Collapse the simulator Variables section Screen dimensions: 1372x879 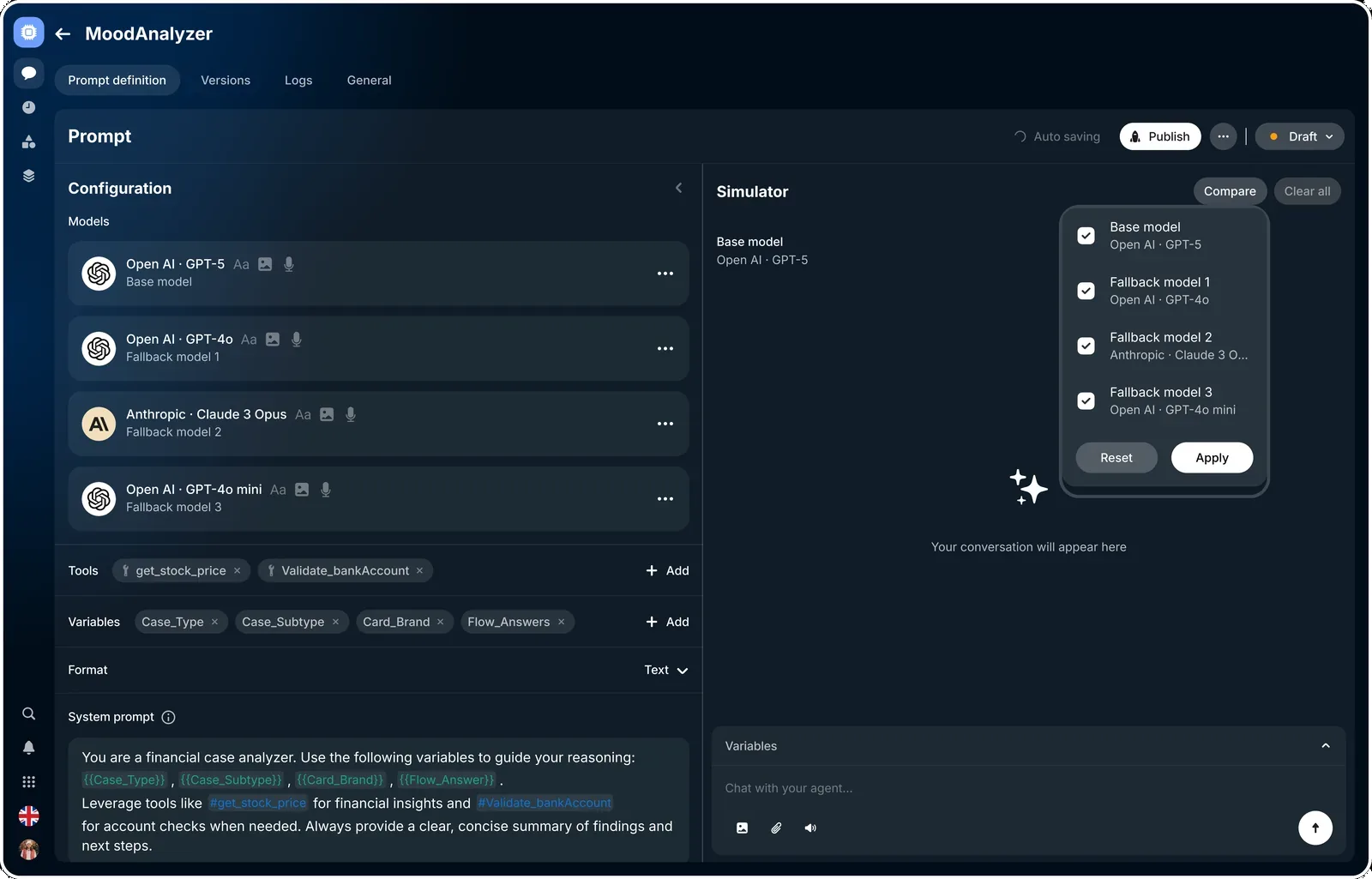pyautogui.click(x=1326, y=746)
